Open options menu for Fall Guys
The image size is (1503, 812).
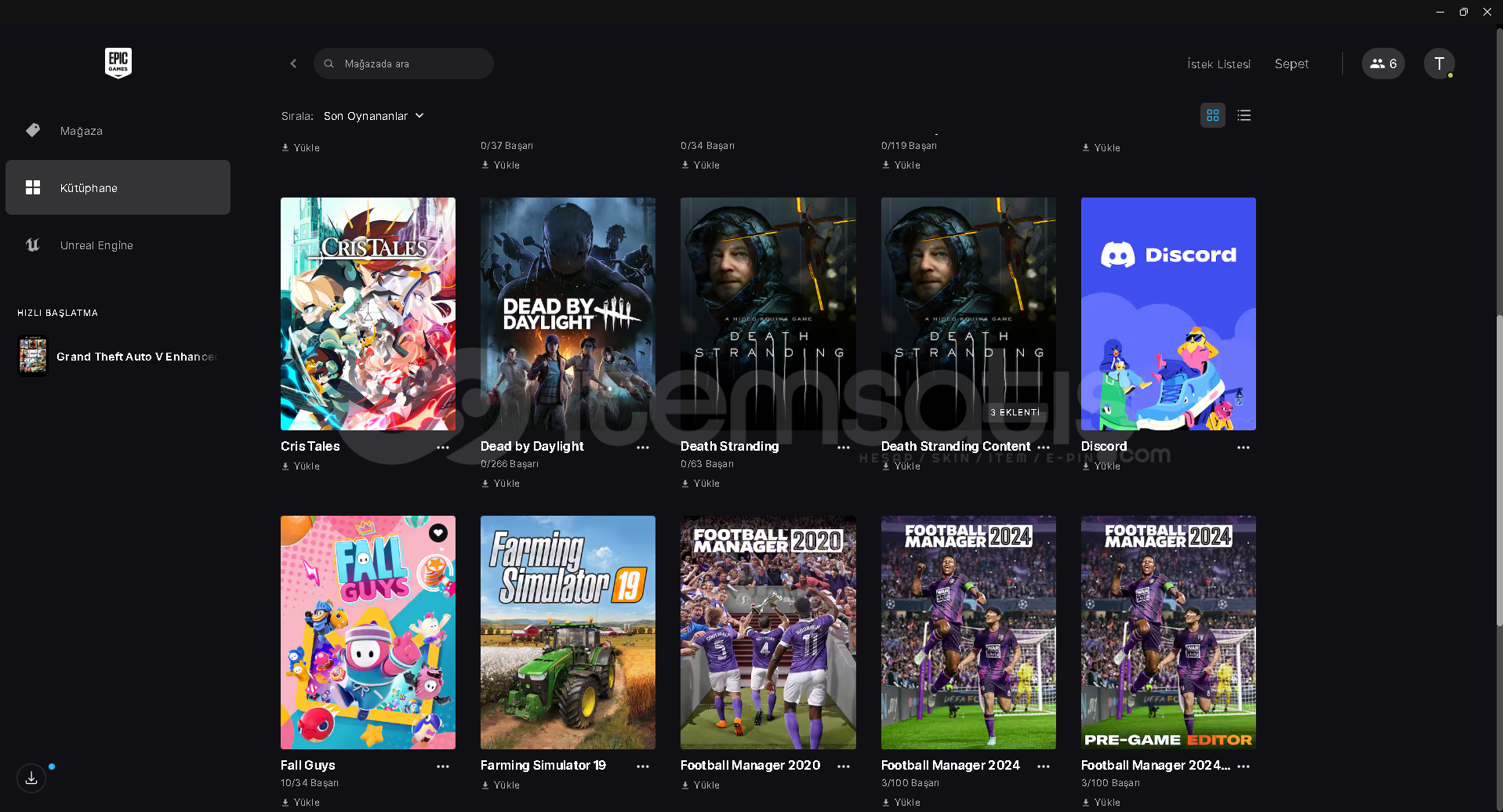443,766
